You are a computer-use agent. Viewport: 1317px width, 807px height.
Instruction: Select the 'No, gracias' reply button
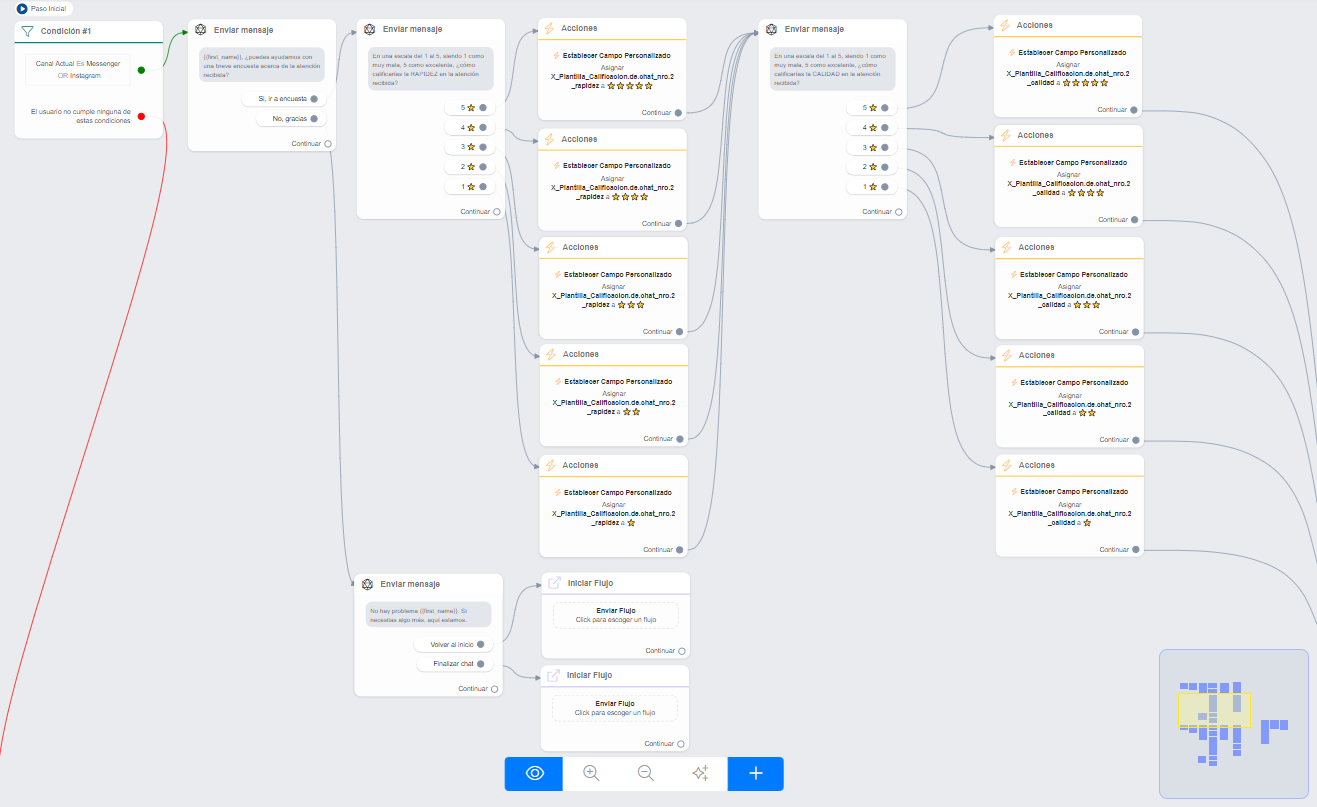tap(289, 119)
